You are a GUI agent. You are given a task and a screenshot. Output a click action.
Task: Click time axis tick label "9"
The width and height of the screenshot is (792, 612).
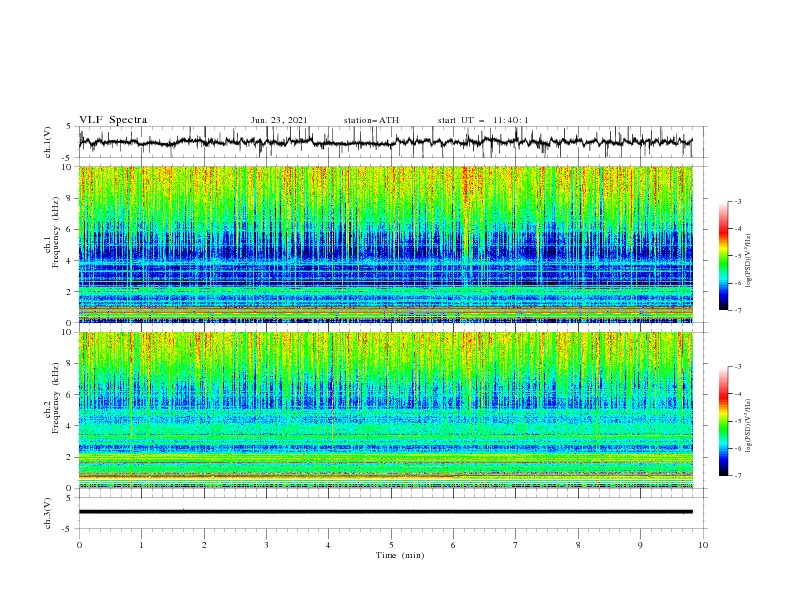tap(640, 545)
